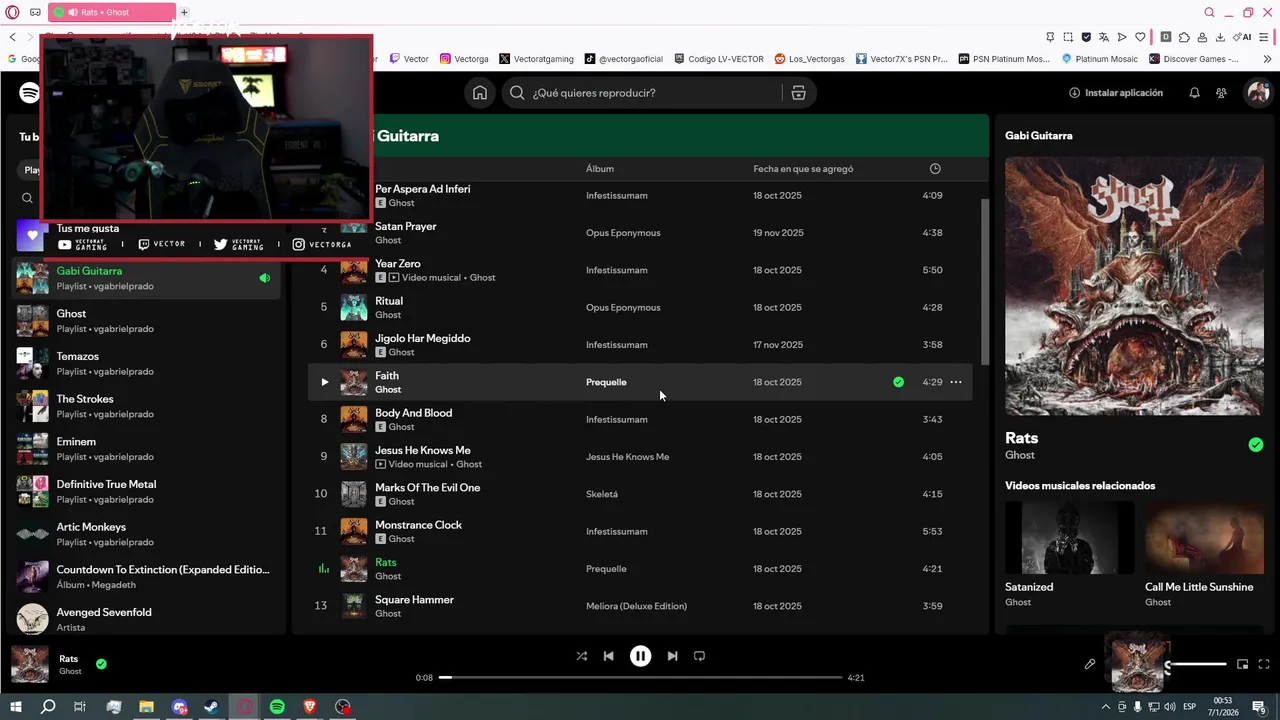Open File Explorer from the taskbar
The height and width of the screenshot is (720, 1280).
(146, 707)
